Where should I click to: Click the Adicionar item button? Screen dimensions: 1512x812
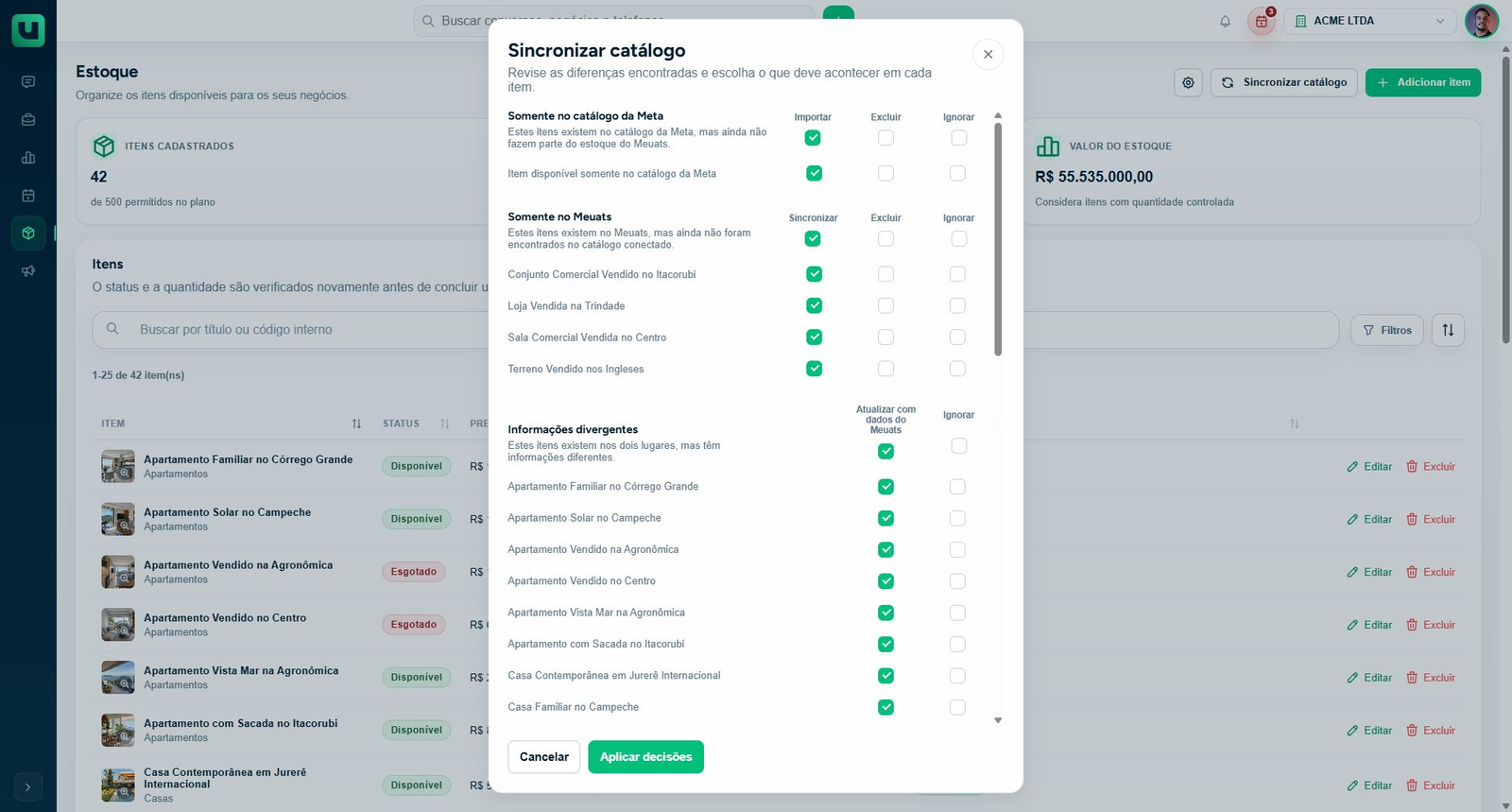[1423, 82]
